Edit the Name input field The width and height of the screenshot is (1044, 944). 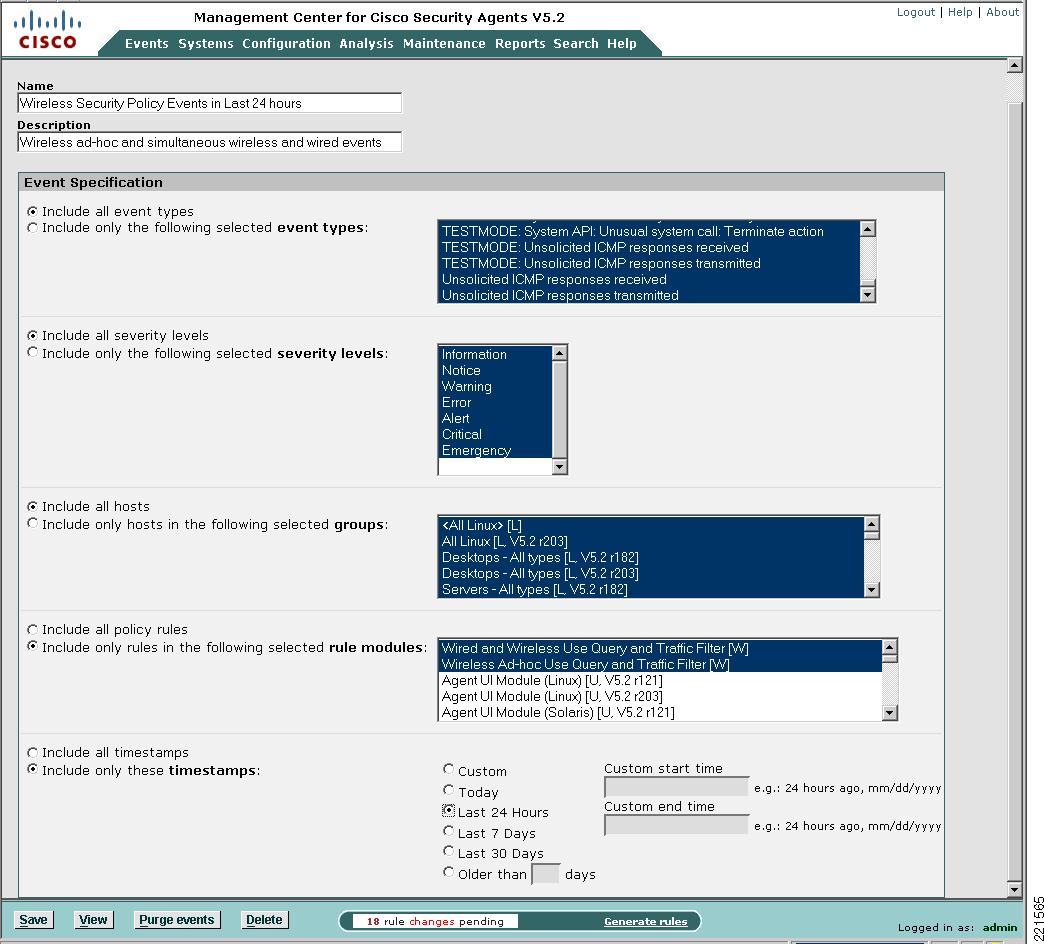point(210,103)
